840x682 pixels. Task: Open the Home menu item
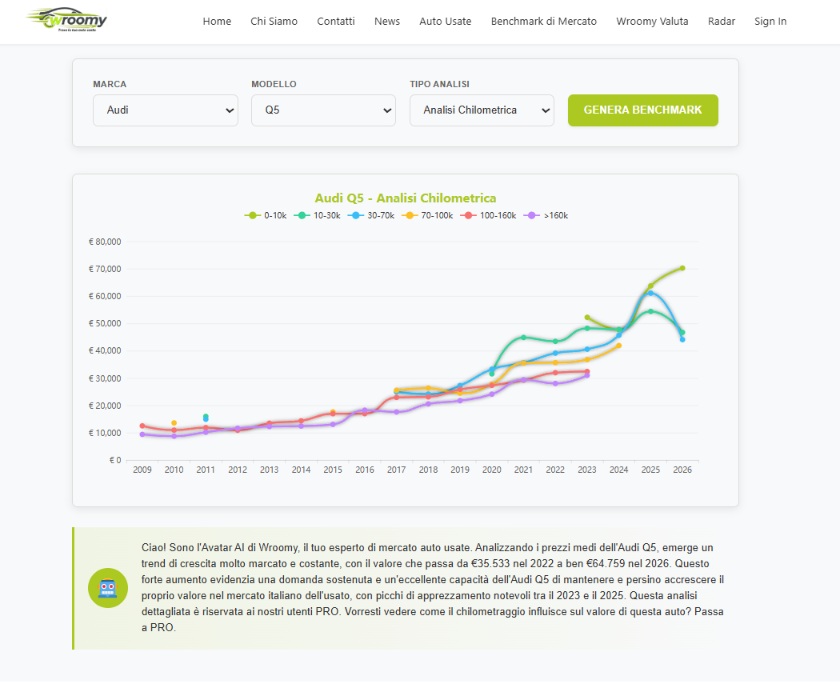point(217,21)
